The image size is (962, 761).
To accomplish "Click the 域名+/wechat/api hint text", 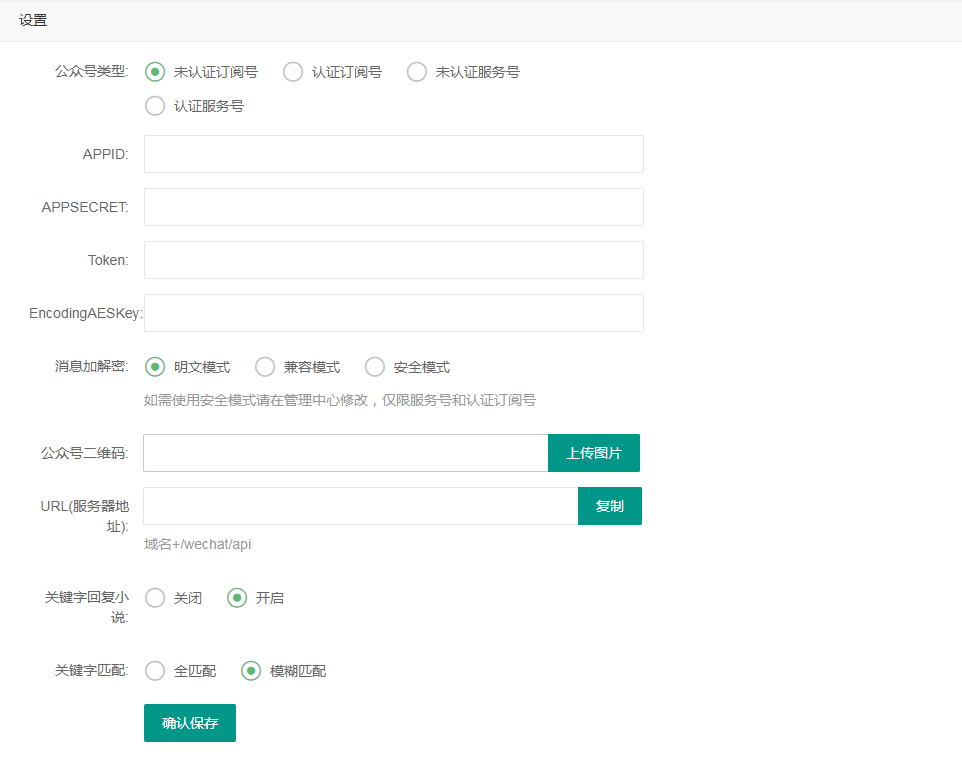I will click(198, 544).
